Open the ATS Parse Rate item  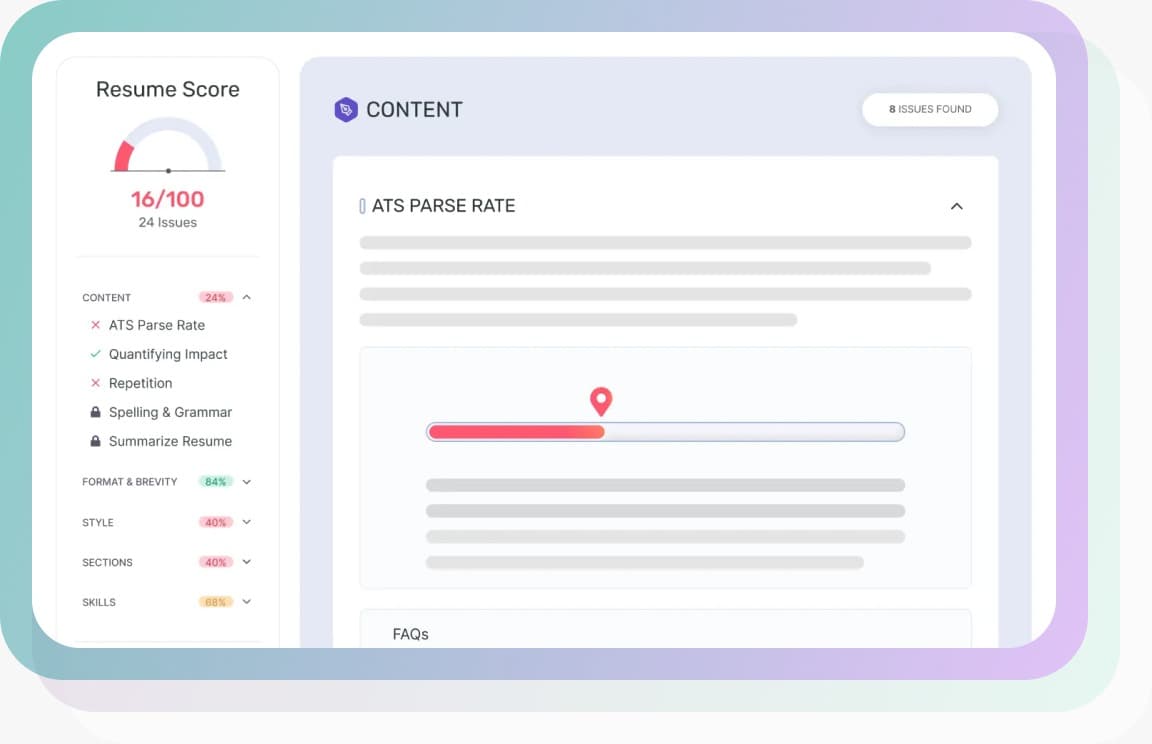click(156, 325)
